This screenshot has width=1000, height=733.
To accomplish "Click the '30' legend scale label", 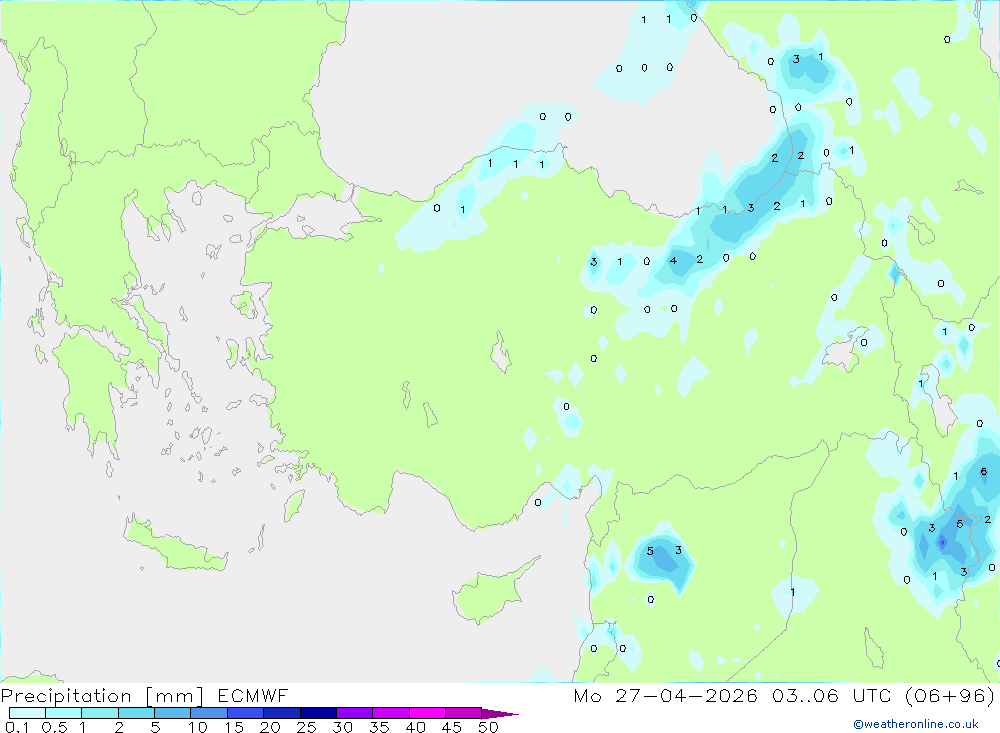I will pos(343,727).
